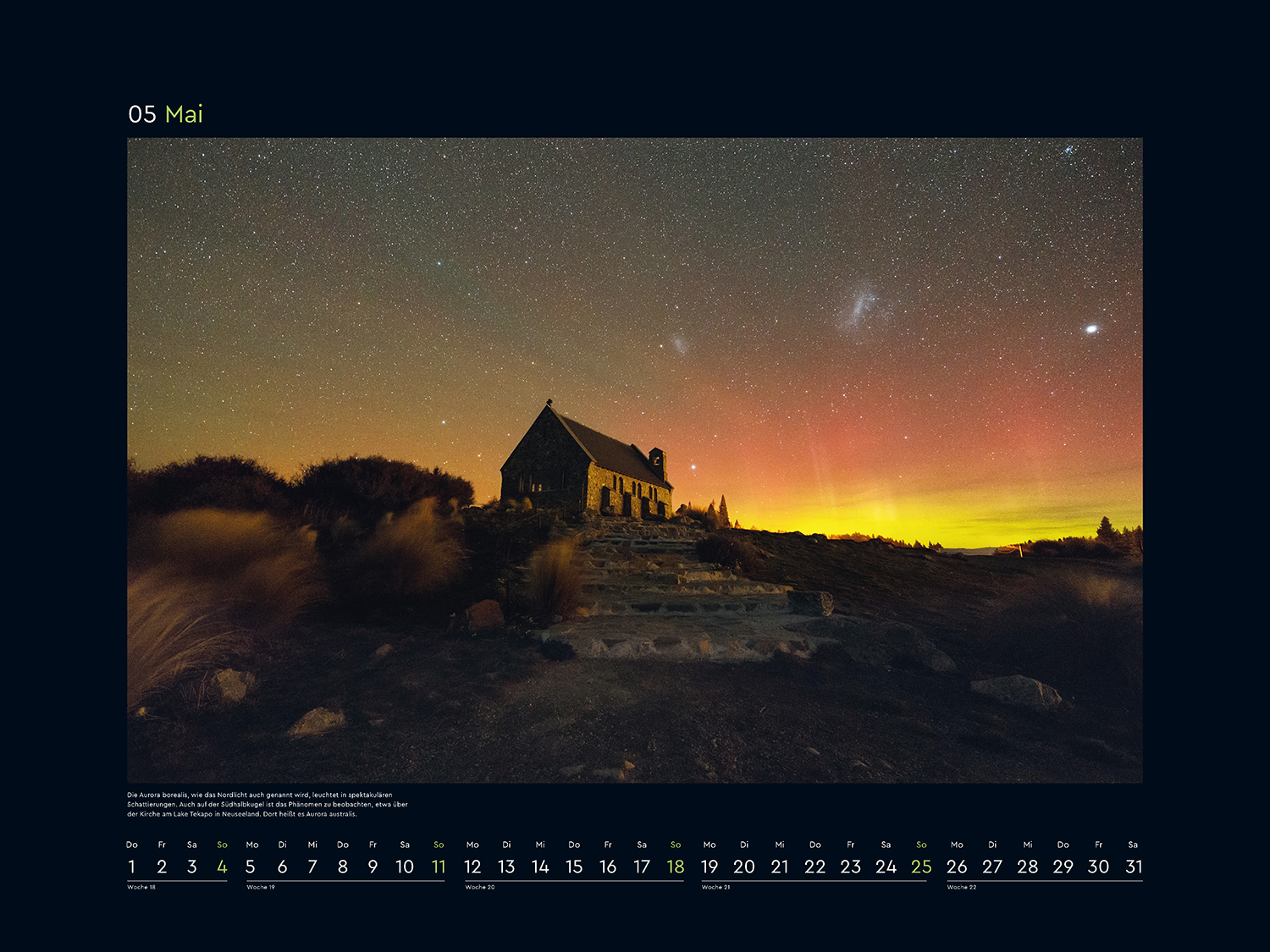This screenshot has width=1270, height=952.
Task: Choose Wednesday, May 21
Action: [780, 867]
